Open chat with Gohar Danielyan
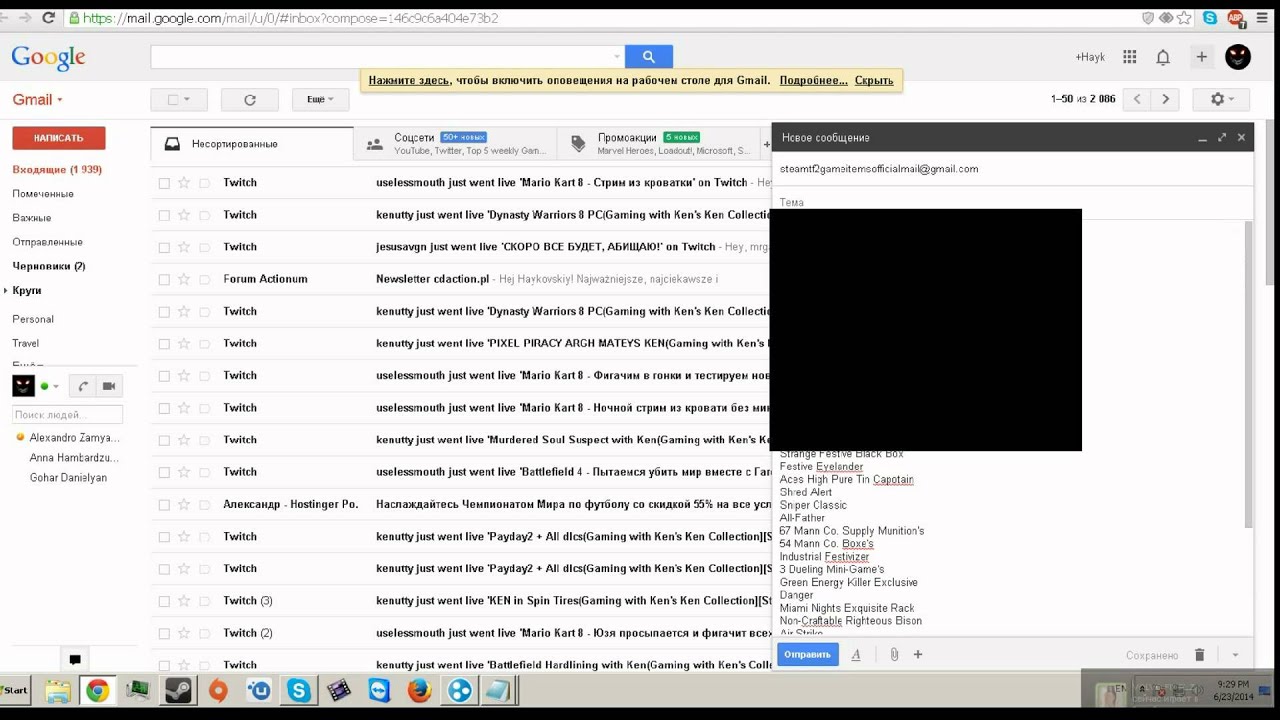Image resolution: width=1280 pixels, height=720 pixels. (68, 478)
